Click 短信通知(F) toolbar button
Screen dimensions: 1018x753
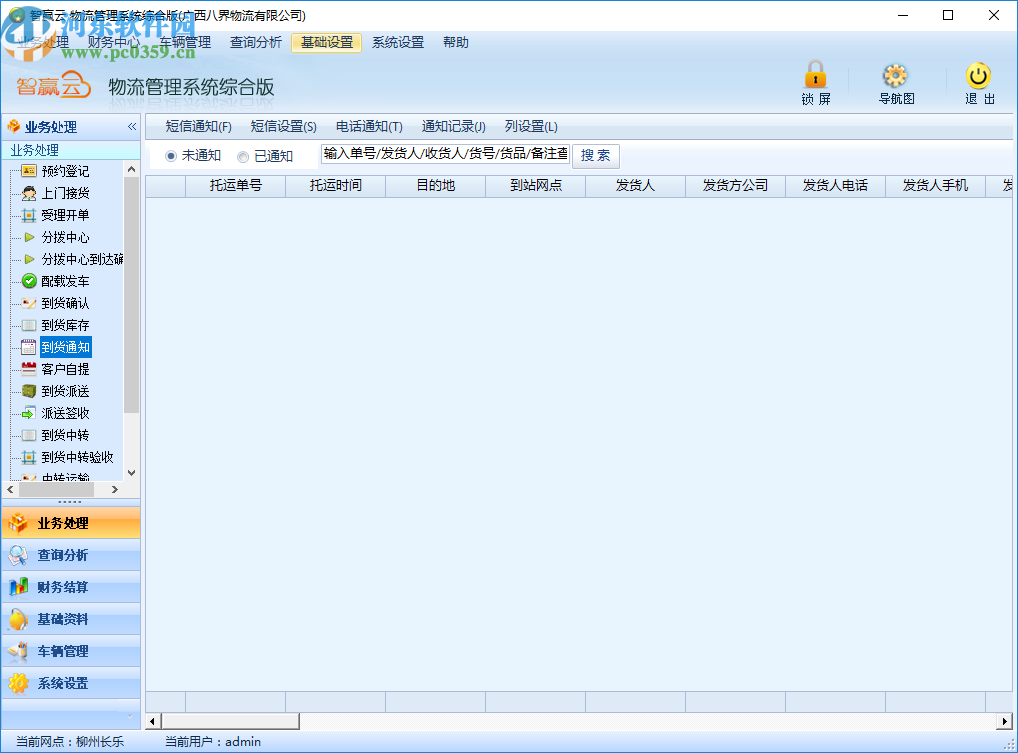point(199,127)
